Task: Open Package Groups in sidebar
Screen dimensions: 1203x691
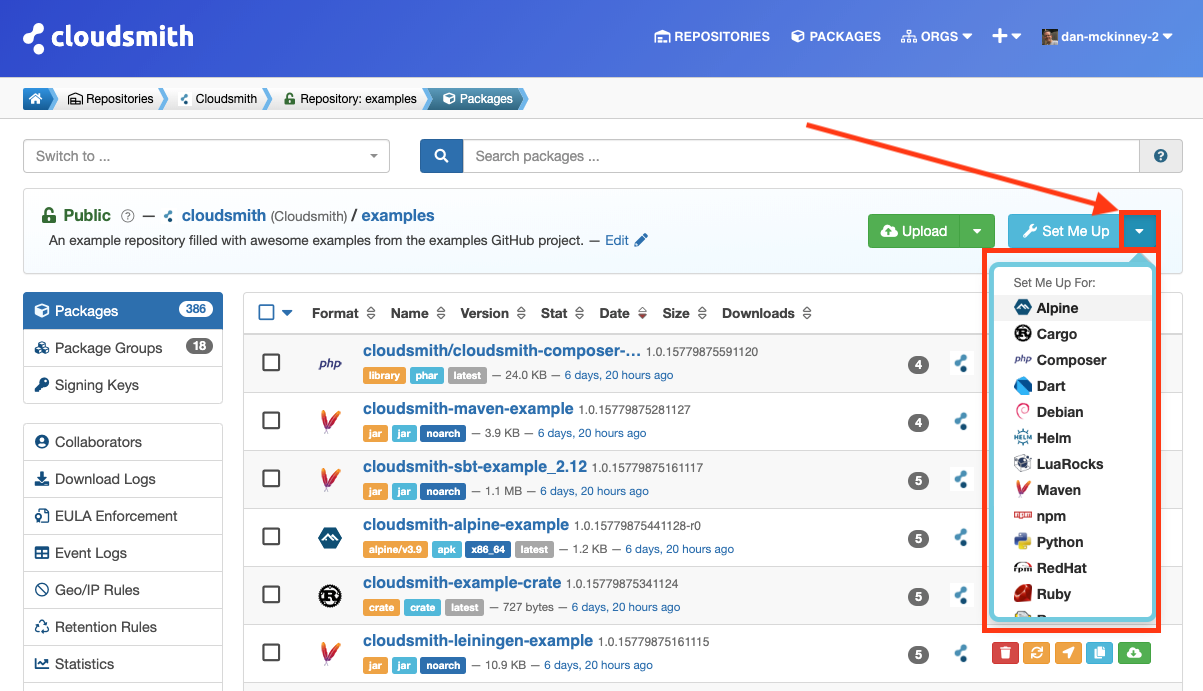Action: click(x=123, y=348)
